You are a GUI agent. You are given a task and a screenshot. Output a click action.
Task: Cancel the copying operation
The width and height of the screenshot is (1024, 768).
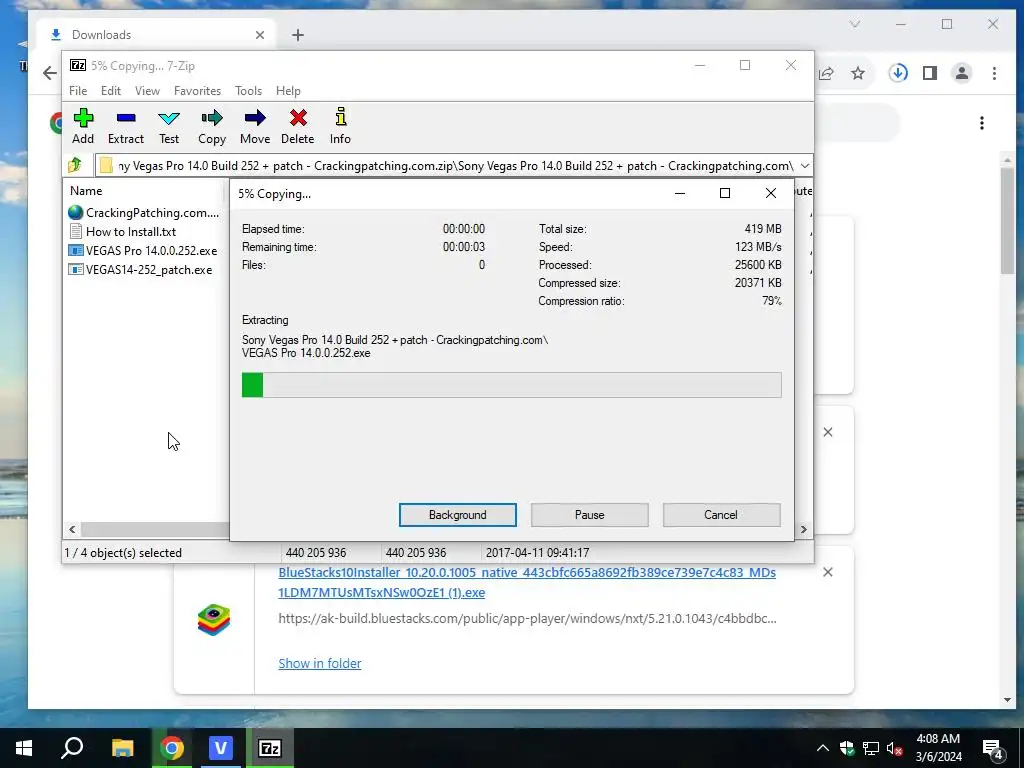pos(721,515)
